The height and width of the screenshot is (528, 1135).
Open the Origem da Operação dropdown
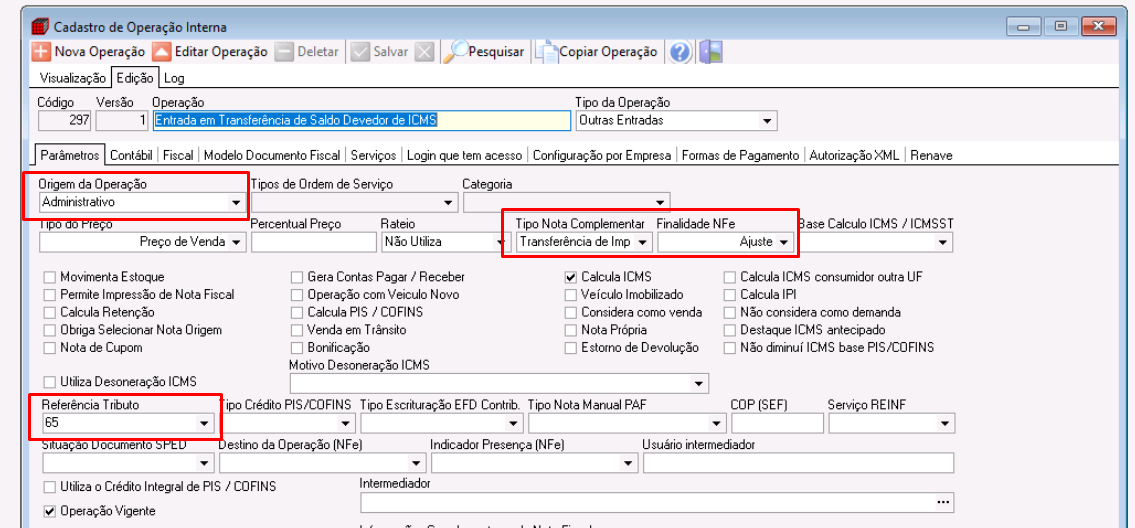click(x=235, y=203)
